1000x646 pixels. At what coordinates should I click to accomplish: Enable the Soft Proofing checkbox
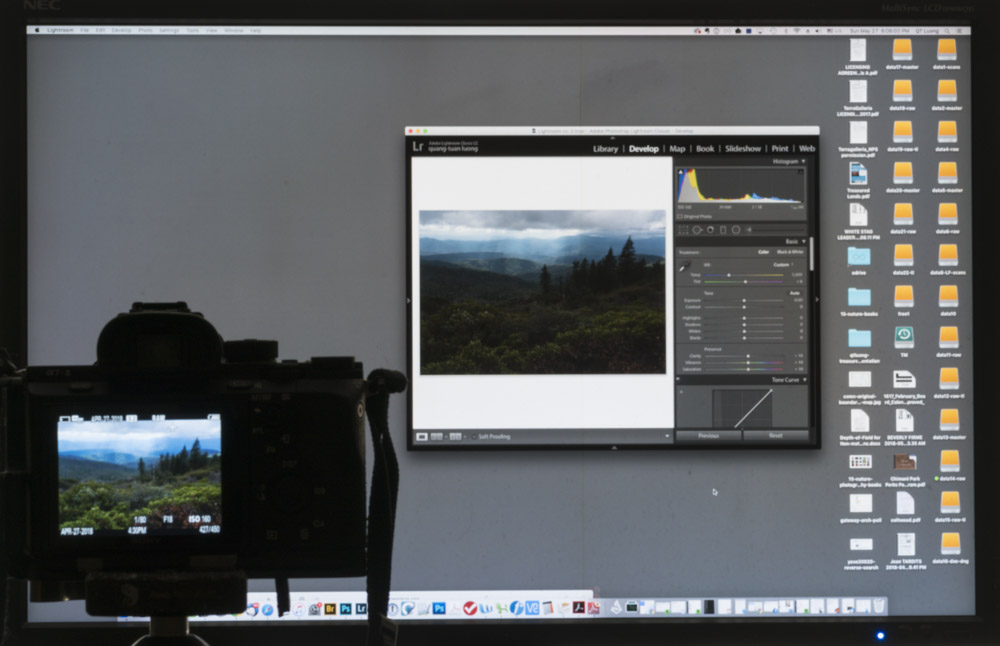coord(474,437)
